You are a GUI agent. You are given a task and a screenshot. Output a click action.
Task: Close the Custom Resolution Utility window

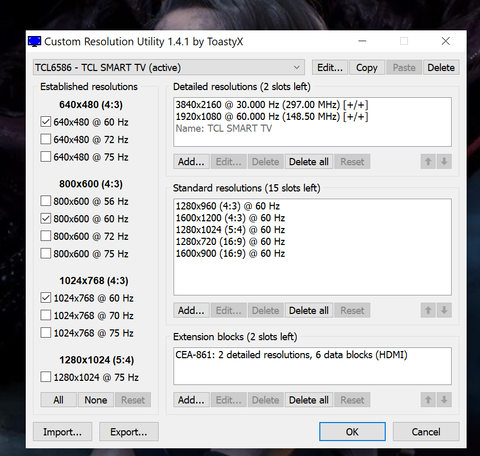446,41
